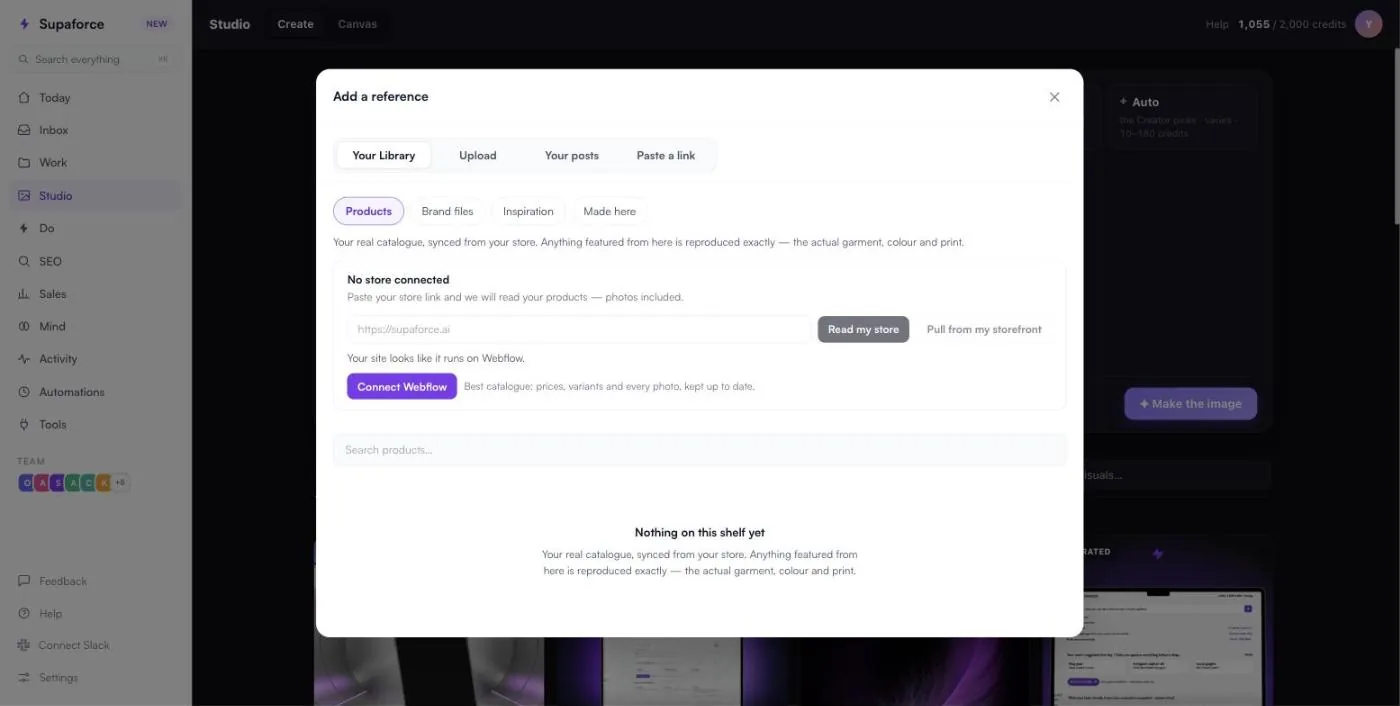1400x706 pixels.
Task: Click Pull from my storefront
Action: 984,329
